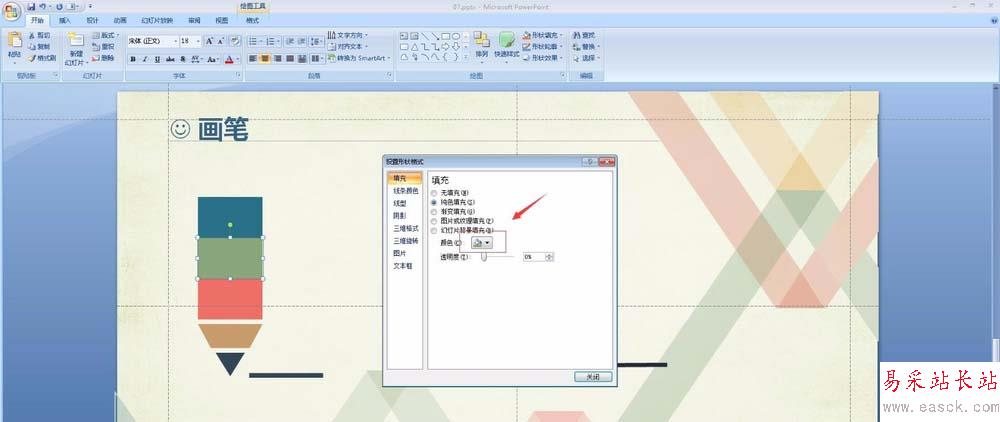Apply Bold formatting
The image size is (1000, 422).
133,59
